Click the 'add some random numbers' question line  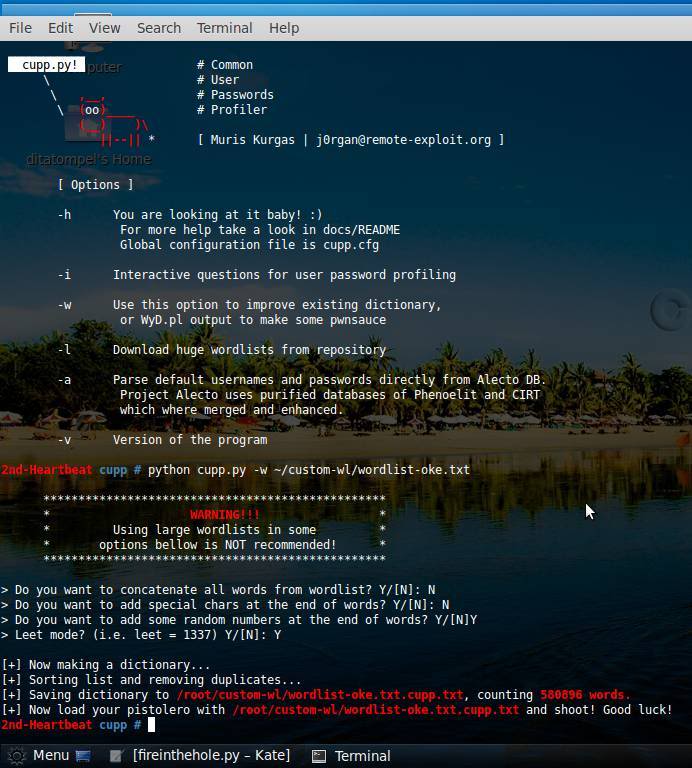tap(239, 620)
